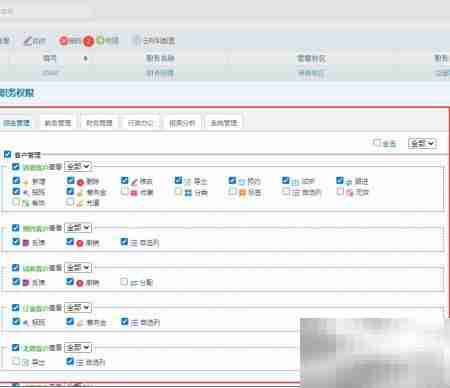
Task: Click the red delete icon in the first permission group
Action: point(80,182)
